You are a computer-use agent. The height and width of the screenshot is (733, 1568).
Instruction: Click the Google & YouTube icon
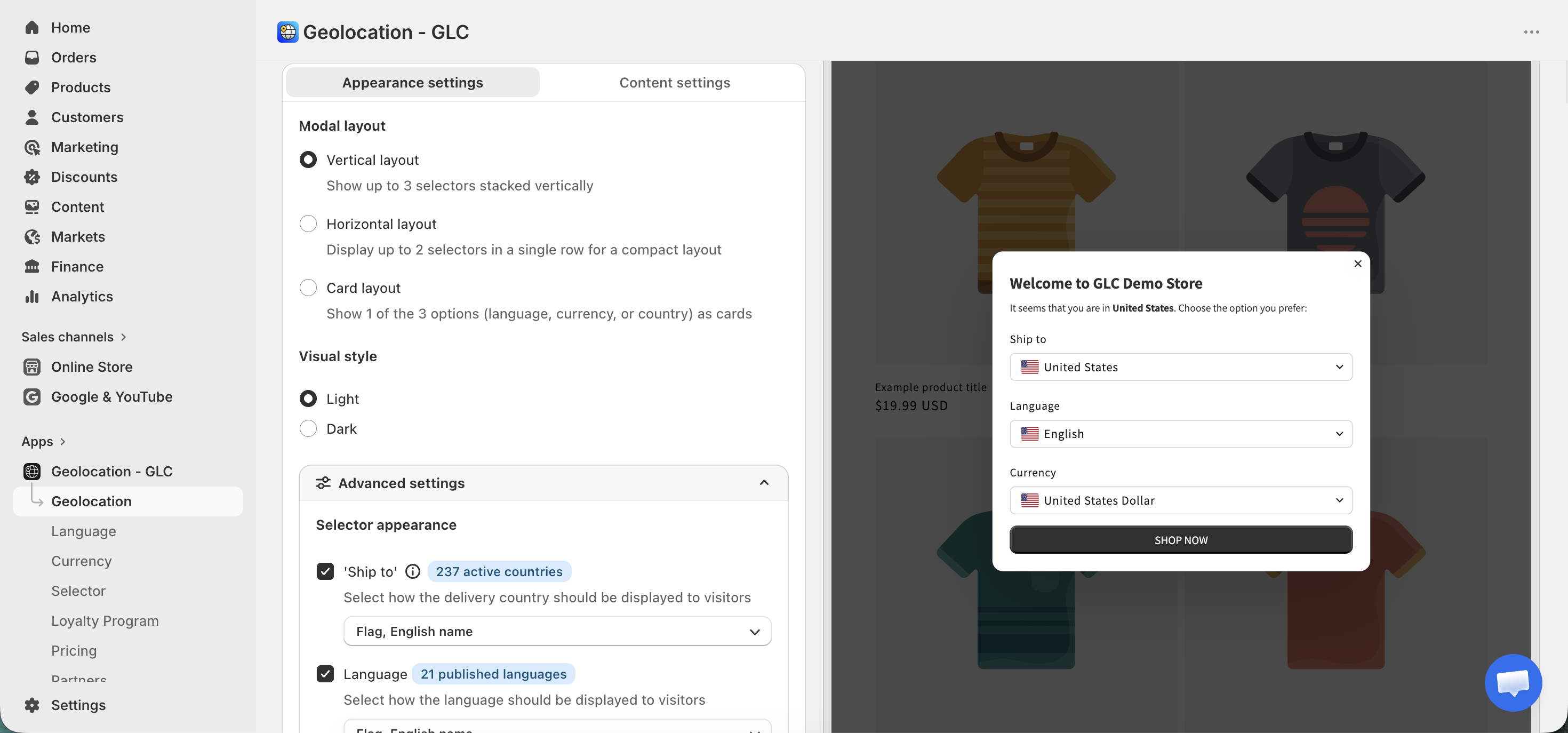click(x=31, y=396)
